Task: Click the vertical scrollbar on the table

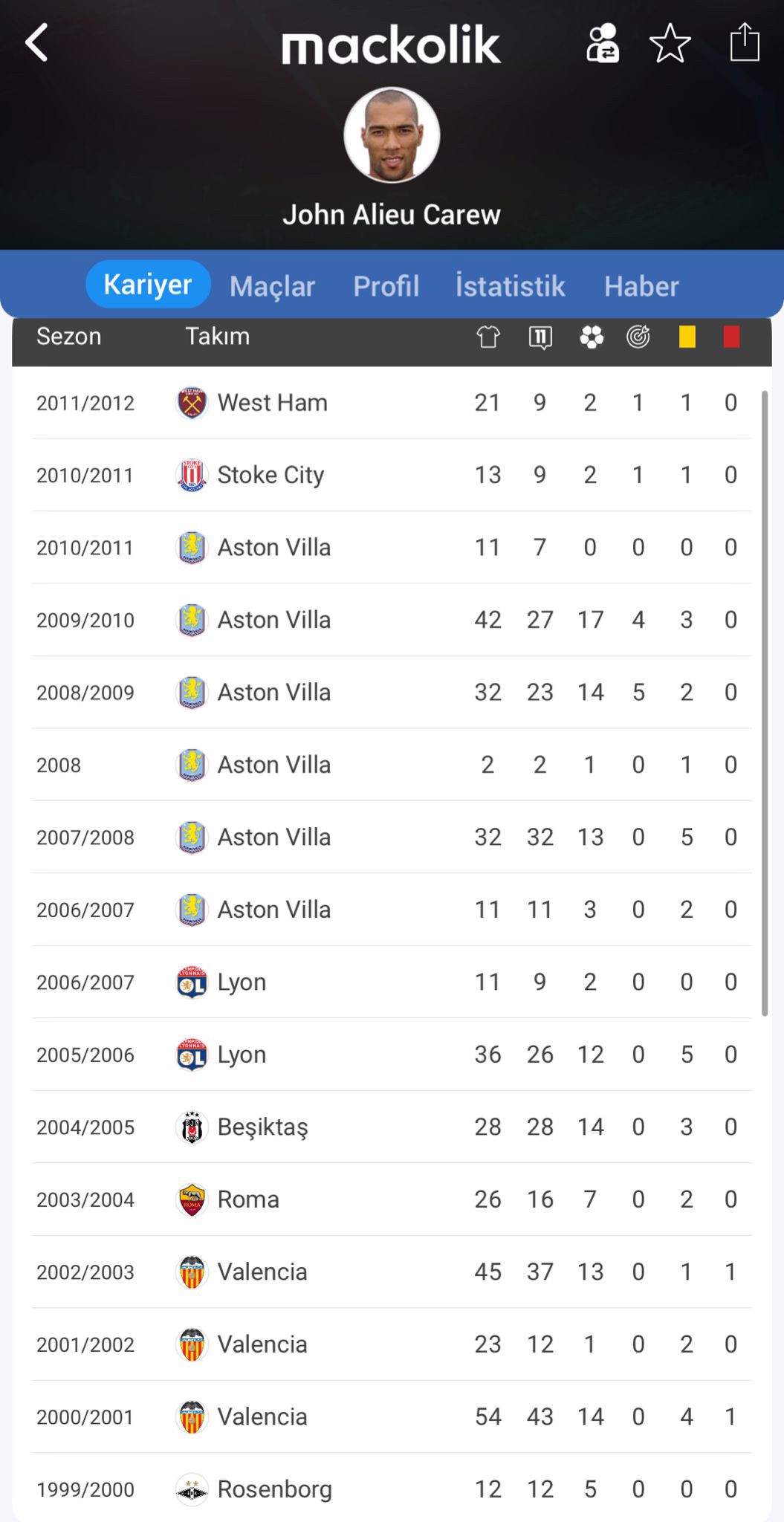Action: (x=765, y=702)
